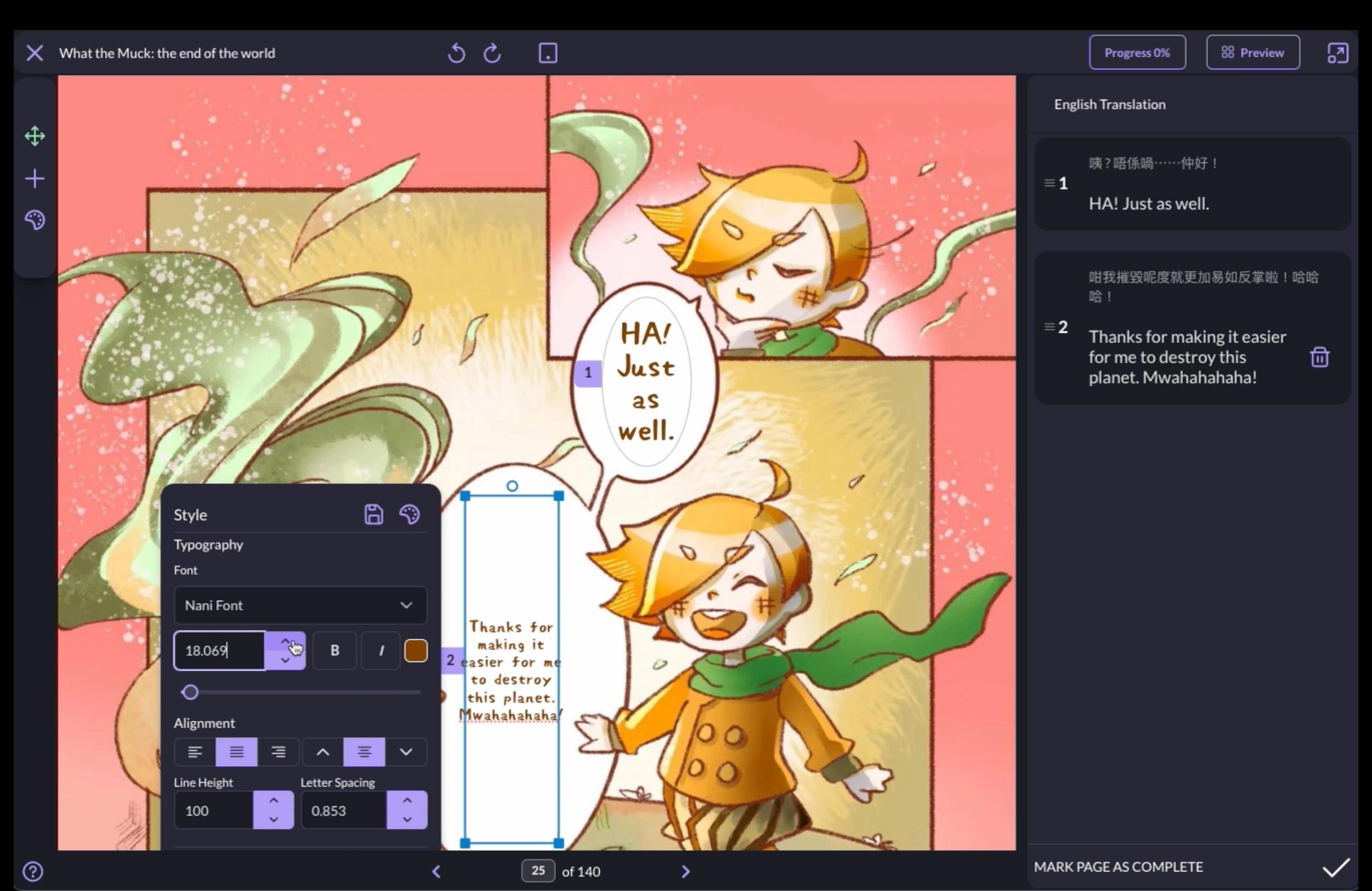The height and width of the screenshot is (891, 1372).
Task: Click the undo arrow icon
Action: click(x=456, y=53)
